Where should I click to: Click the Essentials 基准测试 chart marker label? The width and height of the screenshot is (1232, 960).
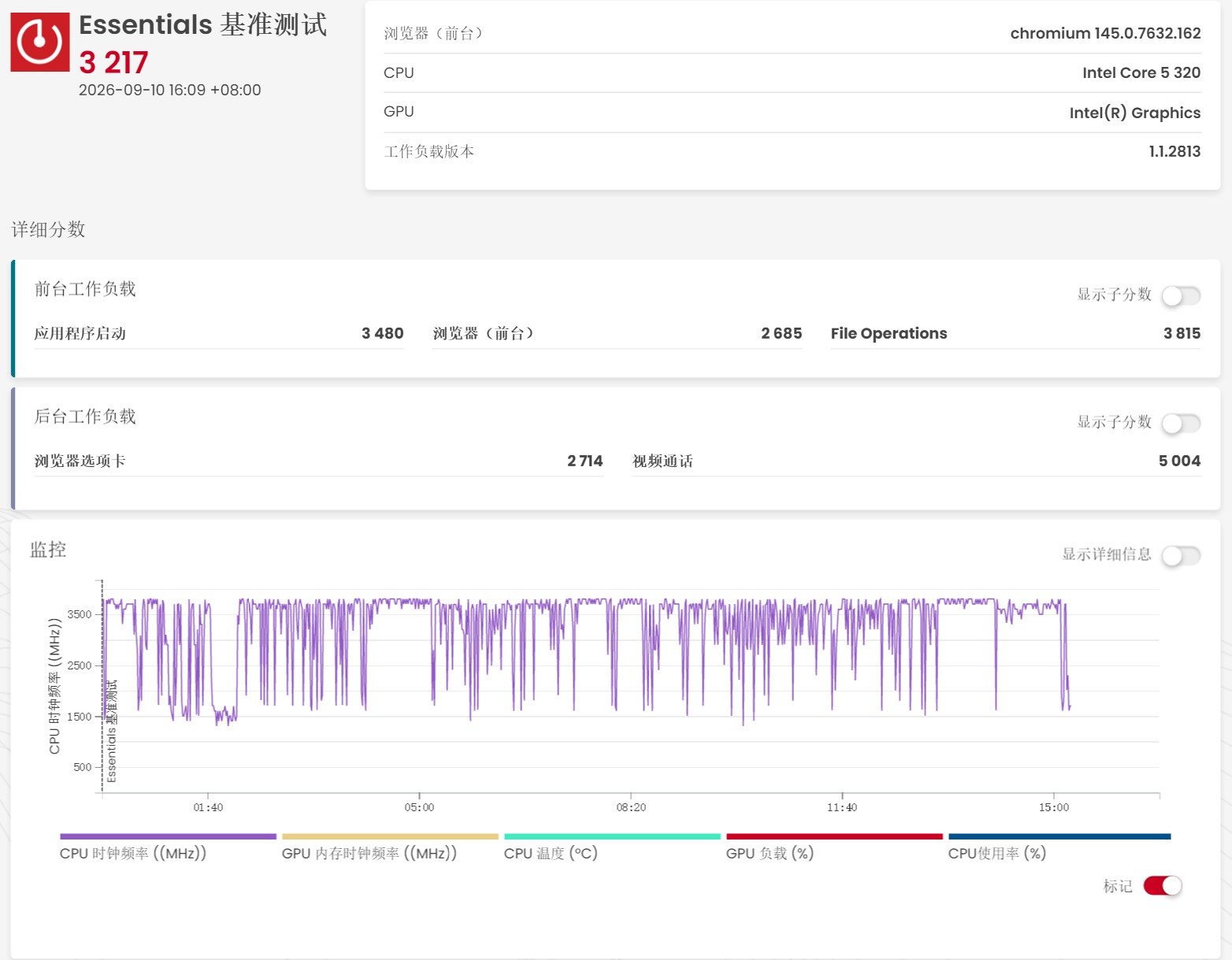click(x=112, y=731)
